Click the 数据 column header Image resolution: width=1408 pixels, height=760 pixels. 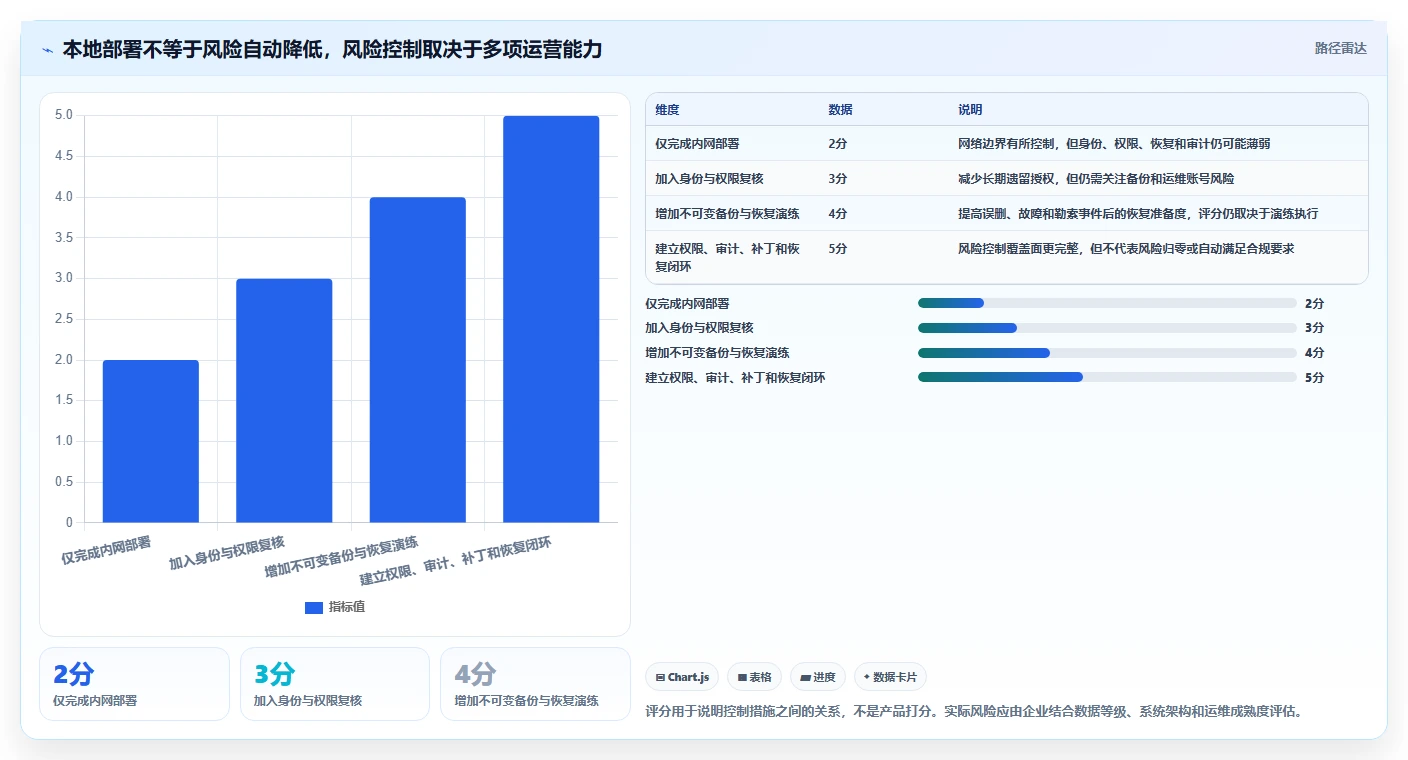[840, 110]
